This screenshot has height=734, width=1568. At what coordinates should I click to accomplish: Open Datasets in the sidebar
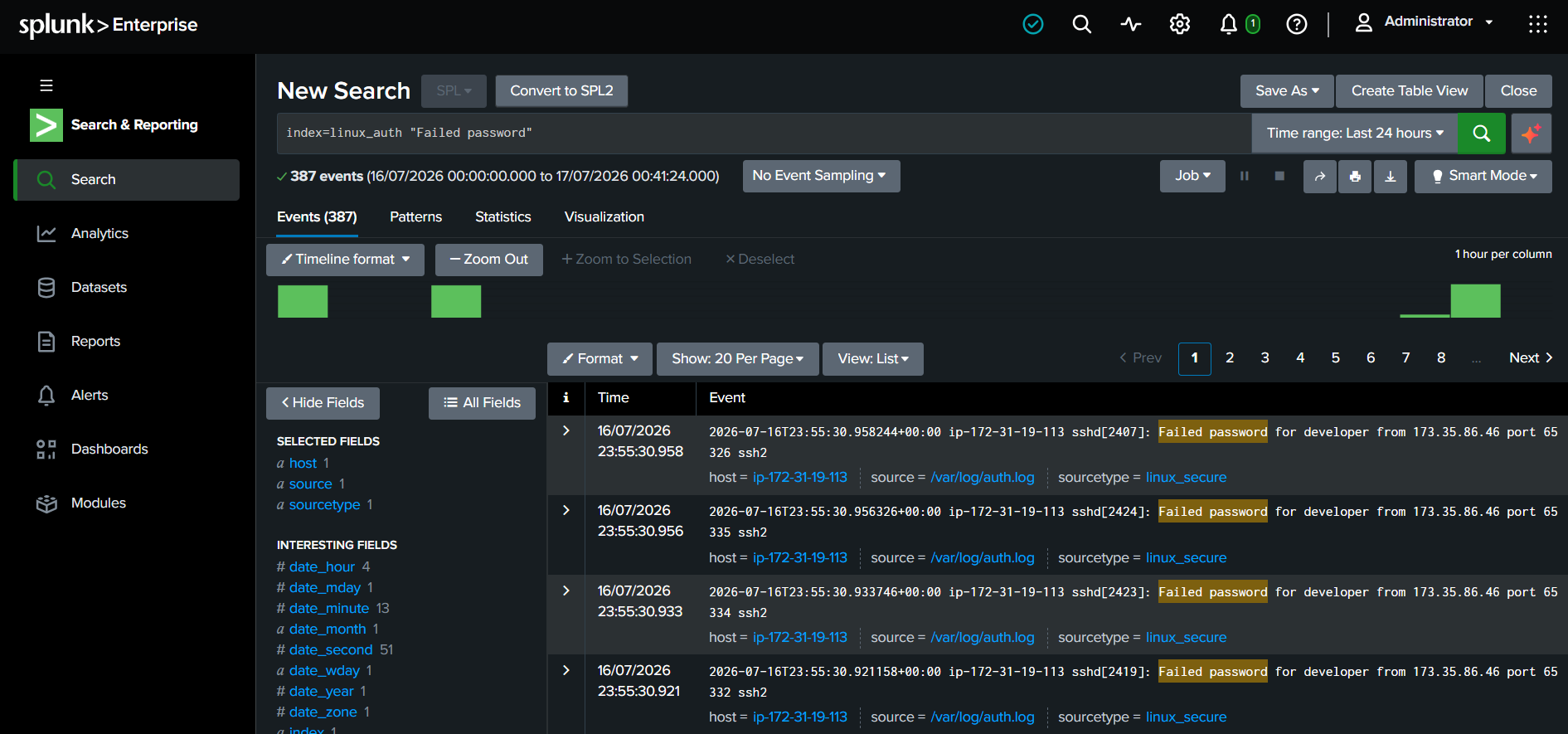click(99, 288)
